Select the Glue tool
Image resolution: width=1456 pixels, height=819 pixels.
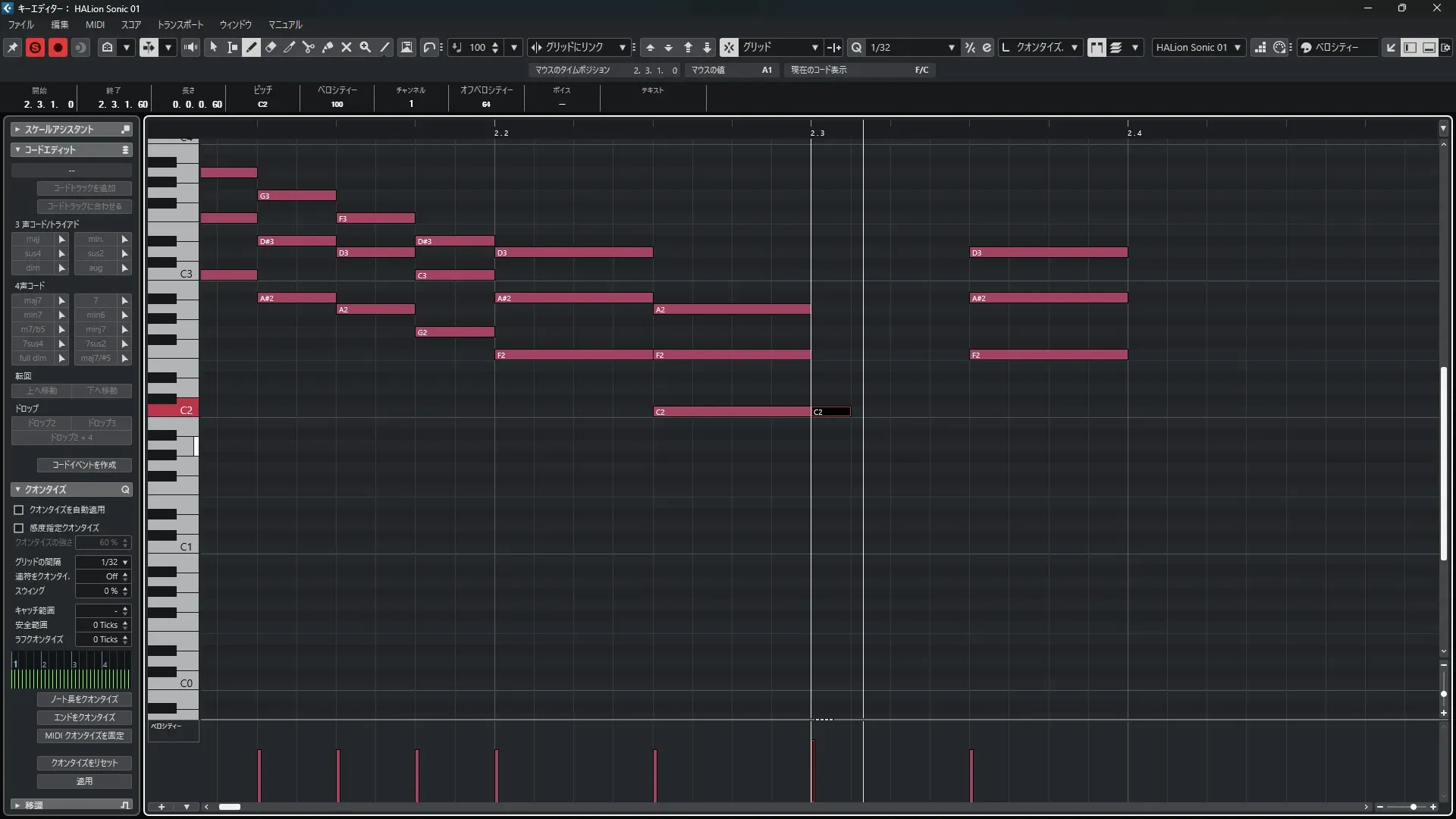[328, 47]
